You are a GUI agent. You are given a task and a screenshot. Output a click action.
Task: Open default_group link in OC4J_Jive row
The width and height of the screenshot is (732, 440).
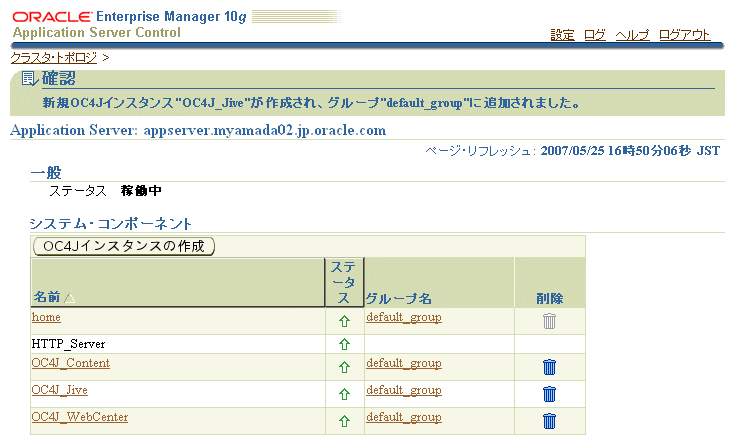(404, 390)
